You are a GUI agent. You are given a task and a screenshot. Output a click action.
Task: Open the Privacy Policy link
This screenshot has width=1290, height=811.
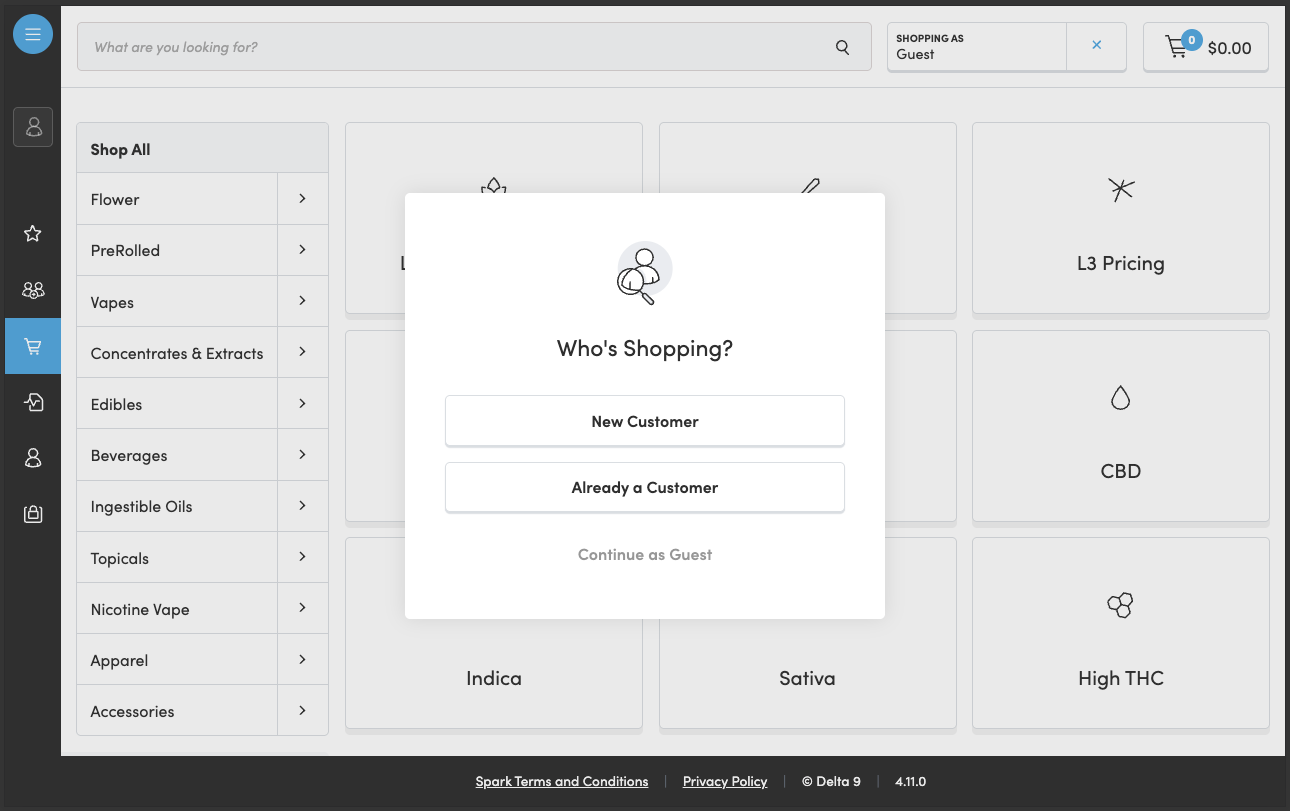[x=725, y=781]
